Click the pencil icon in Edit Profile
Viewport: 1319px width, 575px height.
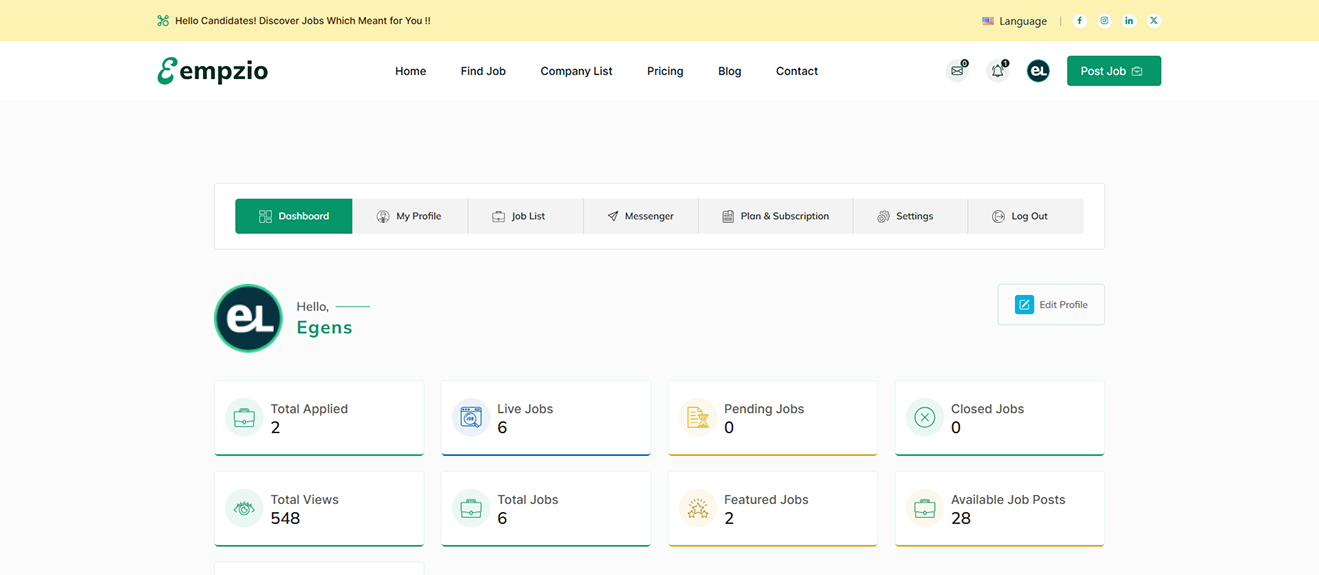pyautogui.click(x=1024, y=305)
